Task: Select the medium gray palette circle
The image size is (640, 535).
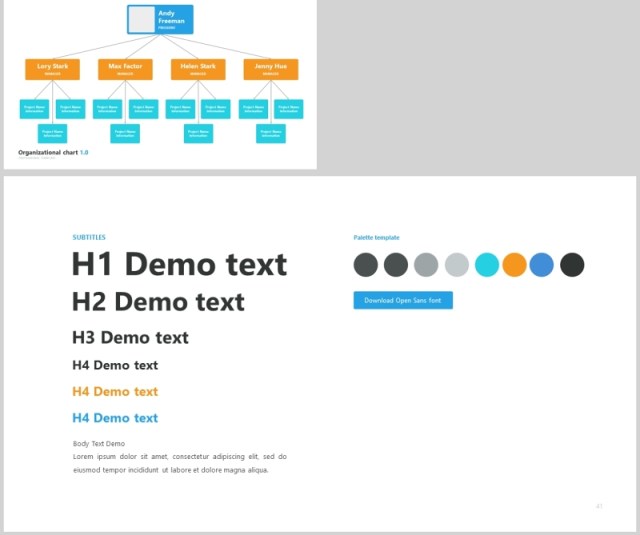Action: click(x=426, y=265)
